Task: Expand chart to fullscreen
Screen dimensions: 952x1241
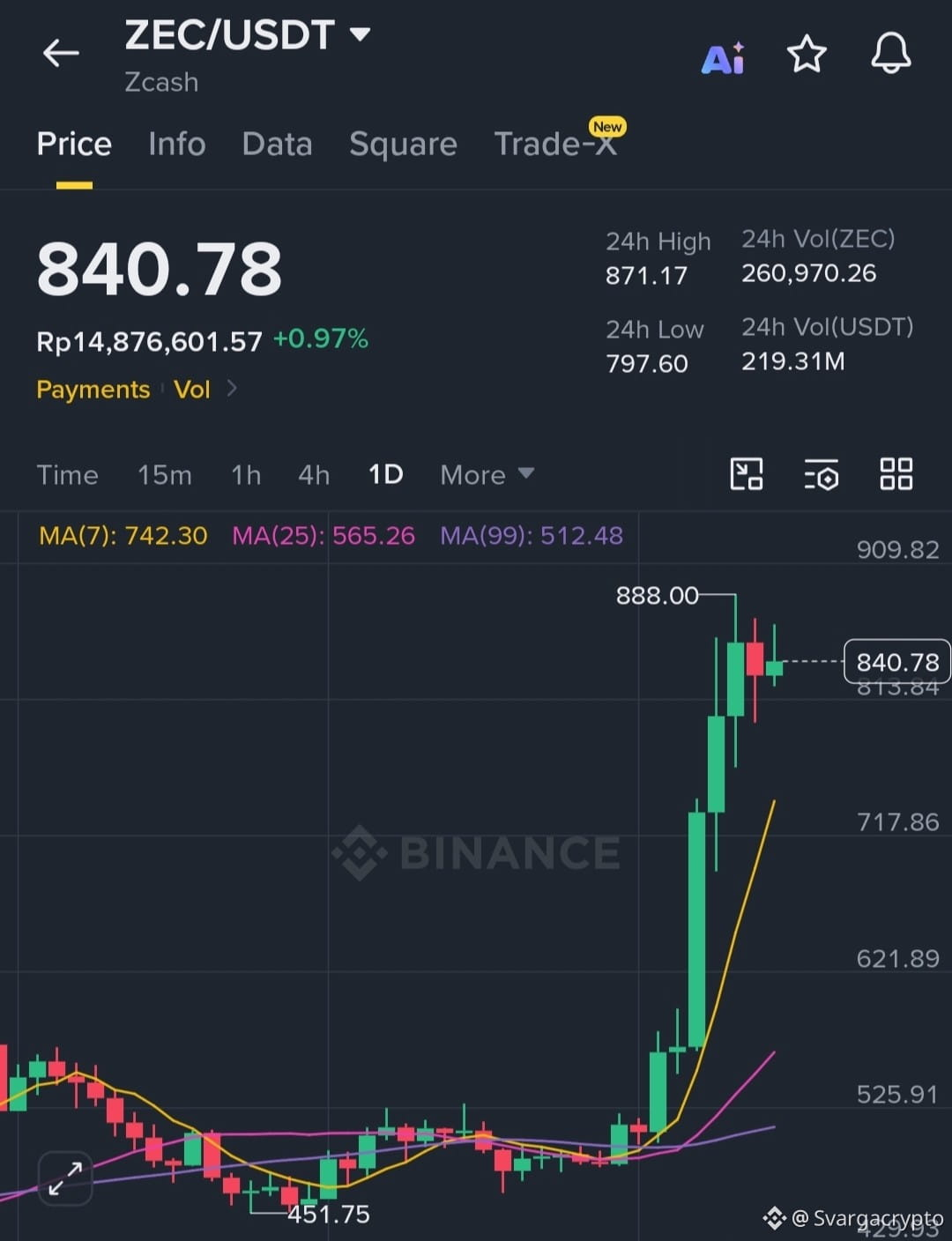Action: point(65,1178)
